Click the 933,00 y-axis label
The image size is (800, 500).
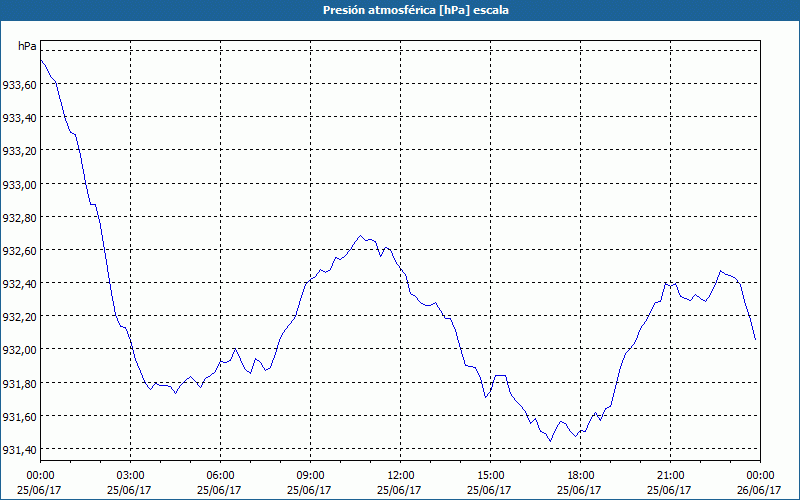(x=19, y=184)
